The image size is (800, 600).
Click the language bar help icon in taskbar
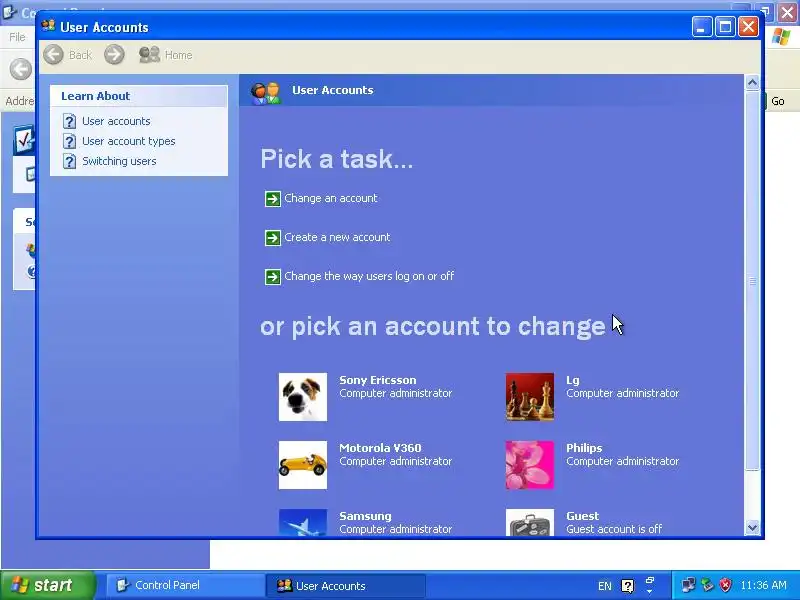pyautogui.click(x=628, y=586)
